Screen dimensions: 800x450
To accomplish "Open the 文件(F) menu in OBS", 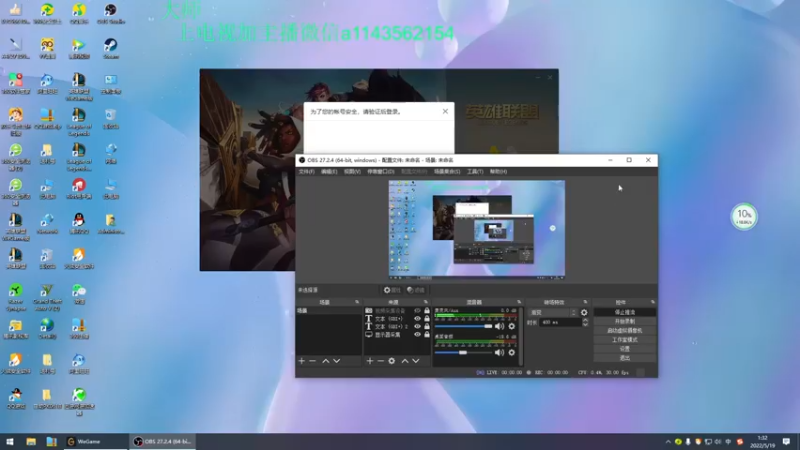I will [x=306, y=171].
